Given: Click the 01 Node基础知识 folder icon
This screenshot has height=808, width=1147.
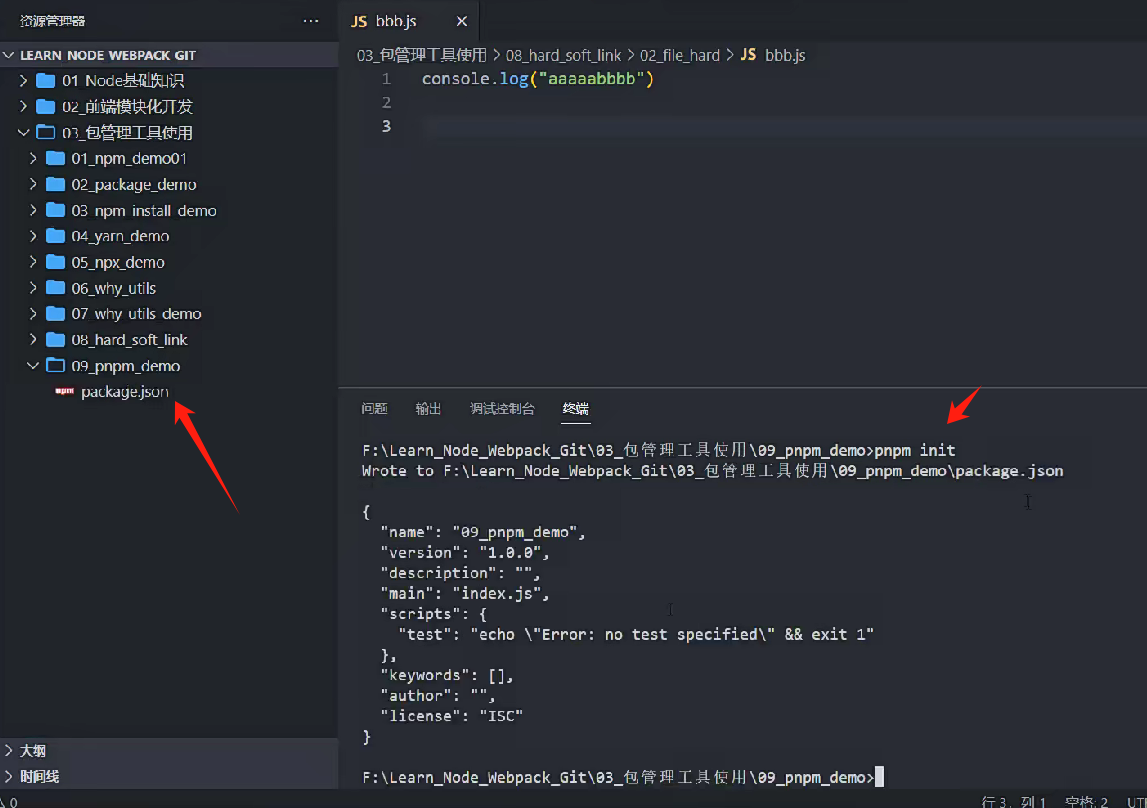Looking at the screenshot, I should [45, 80].
